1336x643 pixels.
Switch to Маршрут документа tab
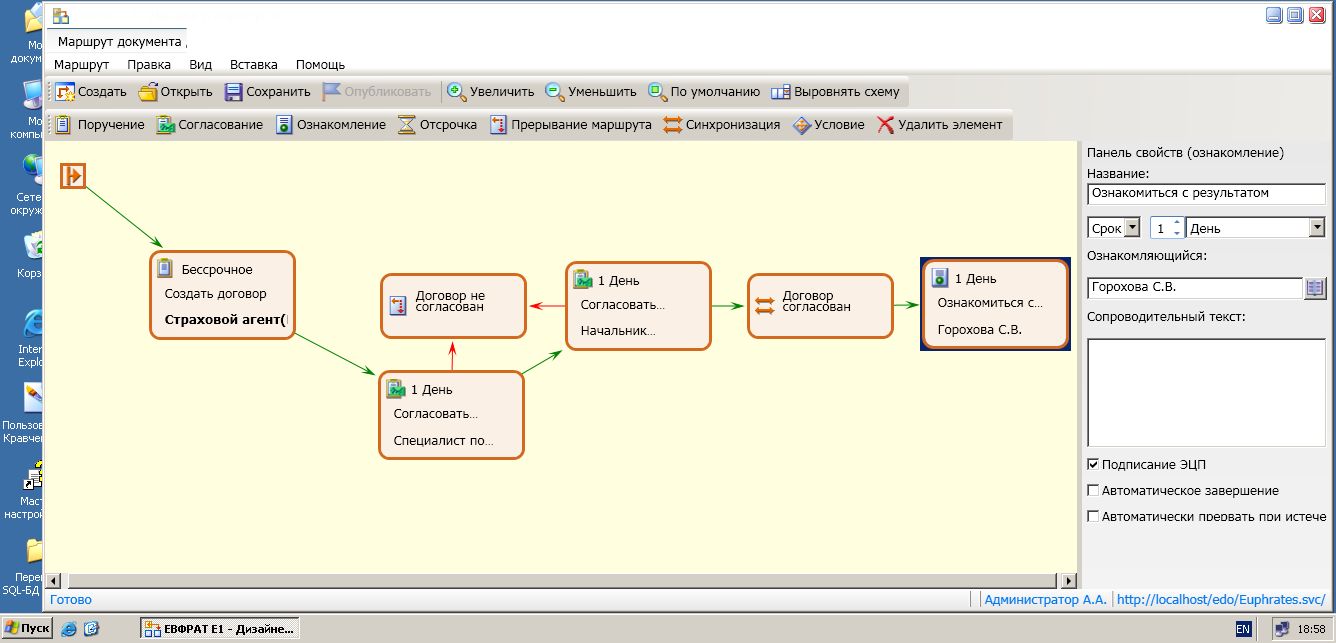click(120, 42)
